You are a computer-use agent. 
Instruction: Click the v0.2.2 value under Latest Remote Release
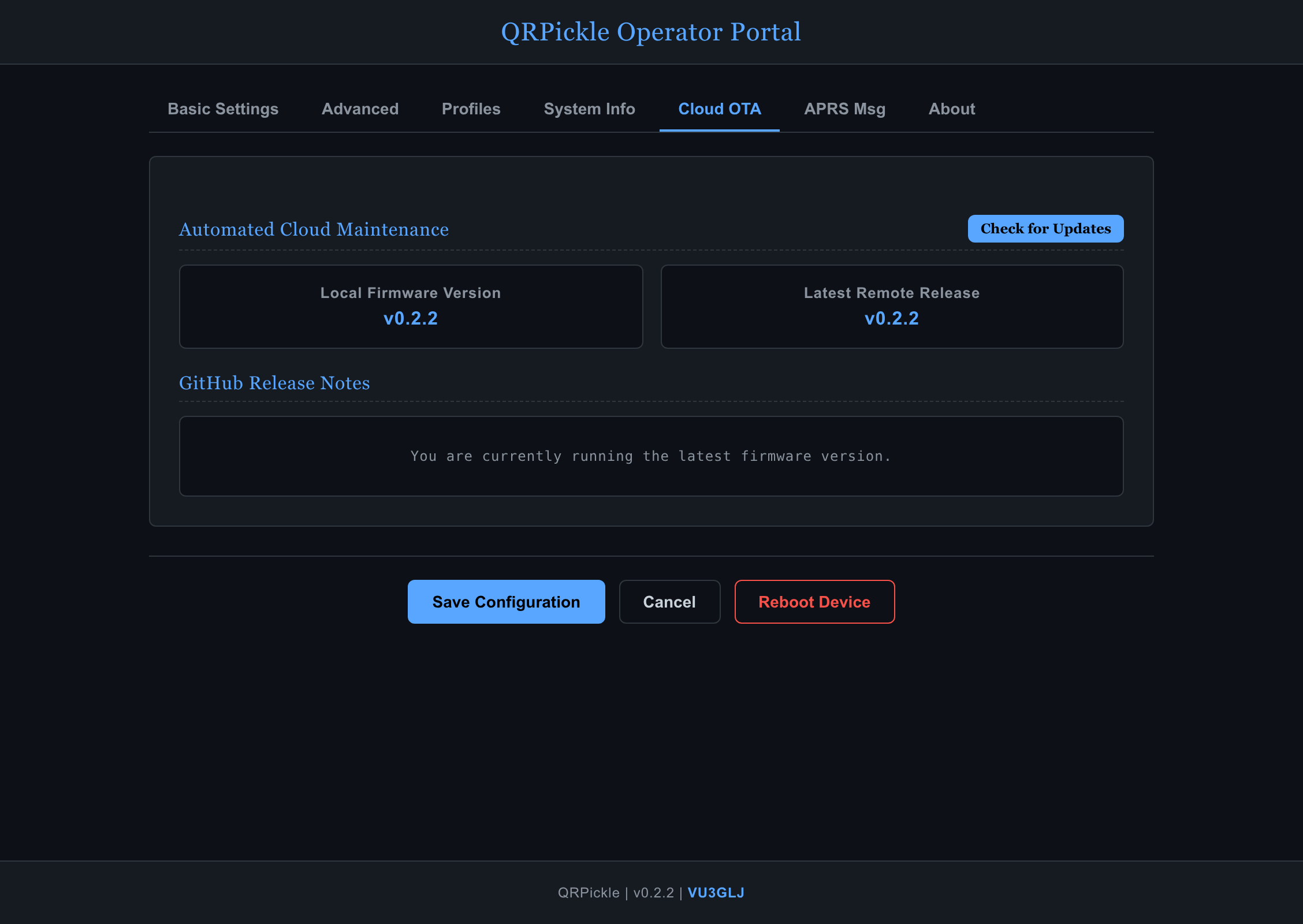pyautogui.click(x=892, y=318)
